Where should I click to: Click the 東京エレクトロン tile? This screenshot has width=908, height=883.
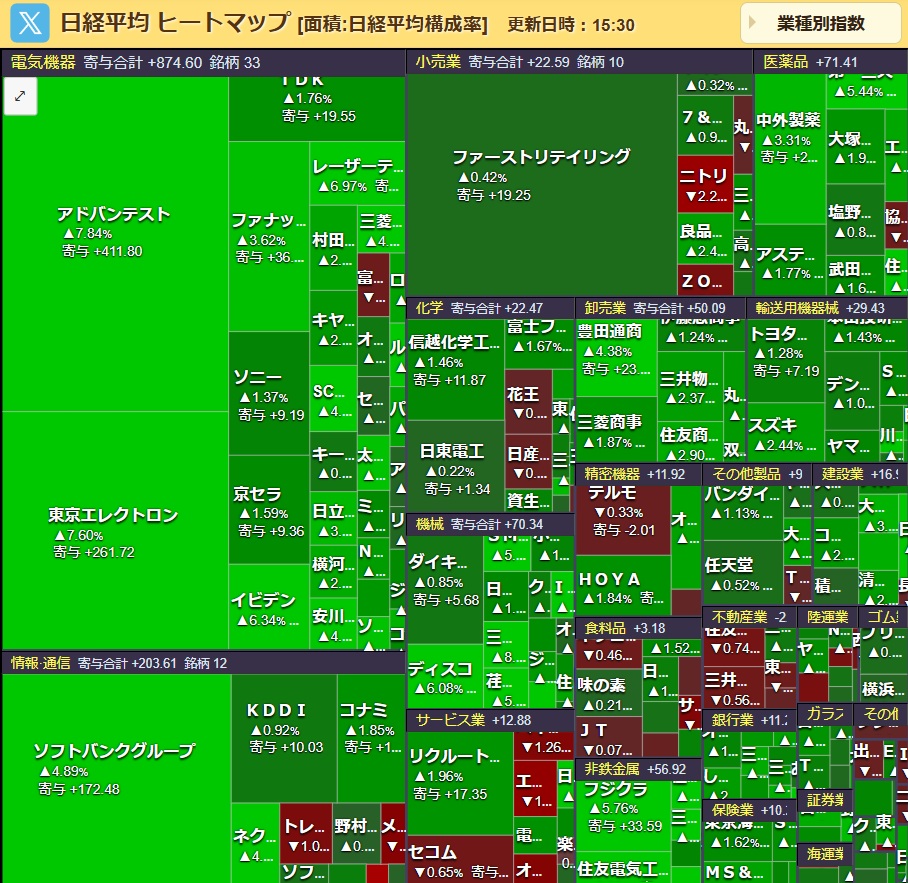[x=115, y=530]
